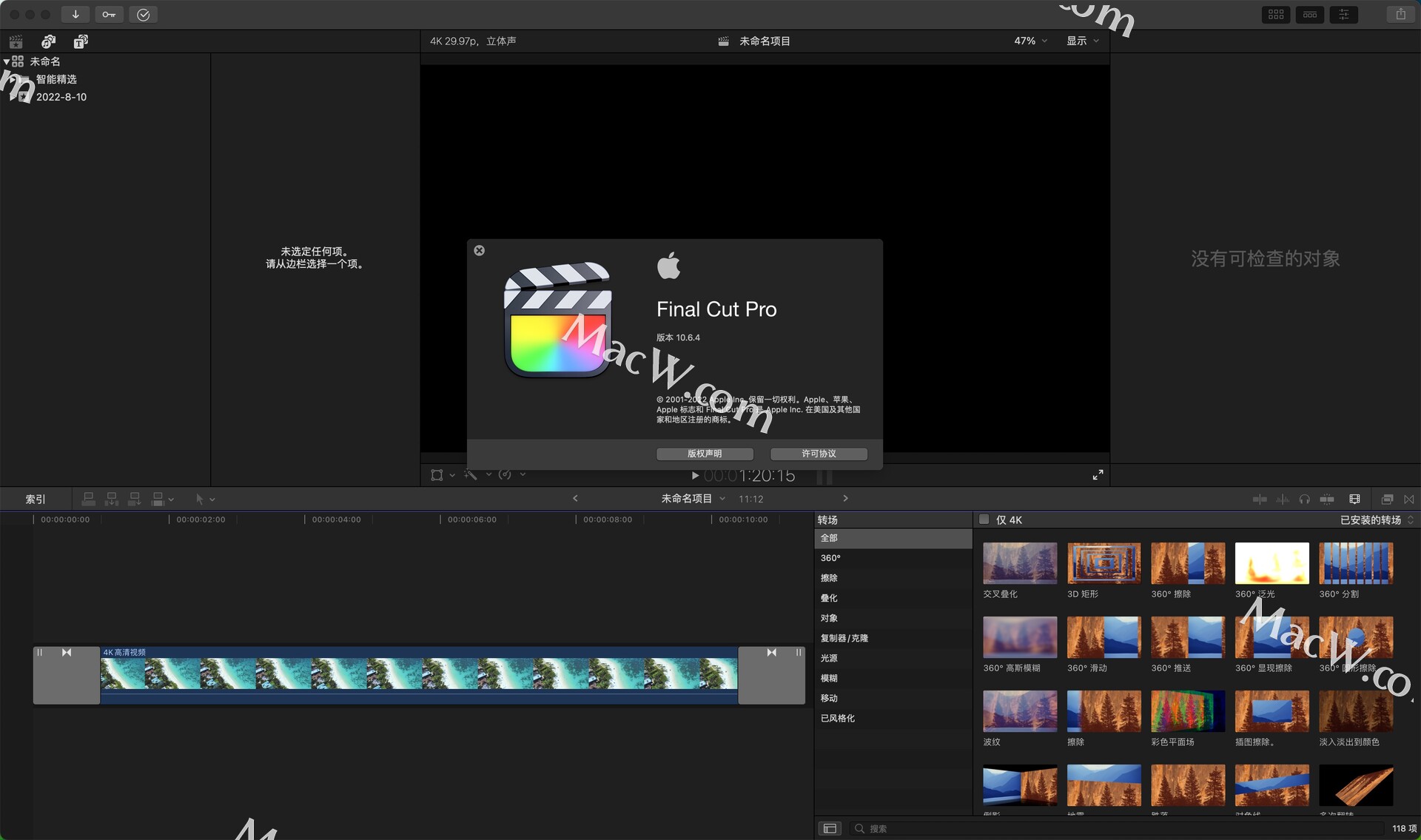Screen dimensions: 1421x840
Task: Open the transitions browser icon
Action: point(1408,500)
